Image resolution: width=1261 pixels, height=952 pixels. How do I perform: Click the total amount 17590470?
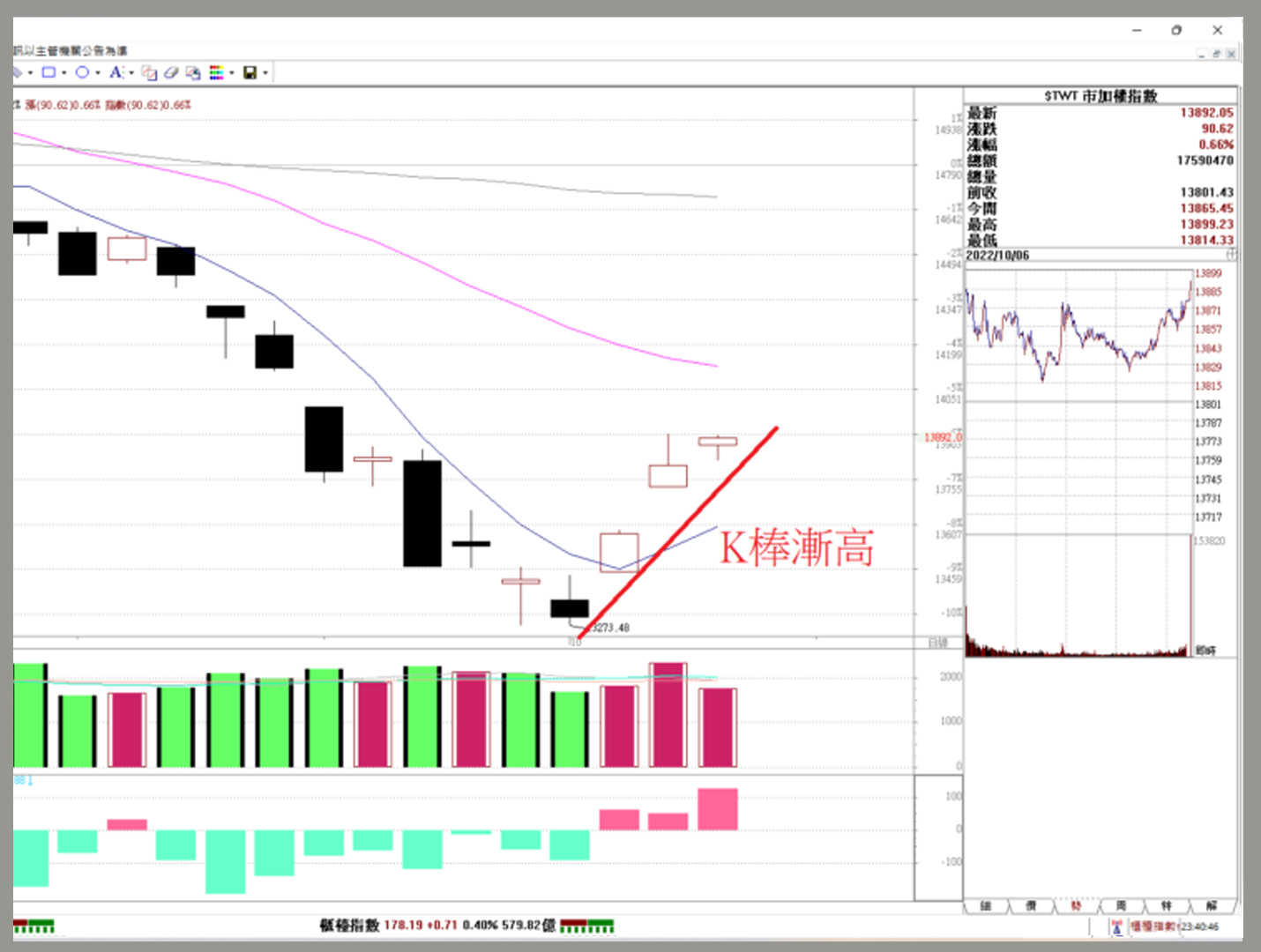(1205, 160)
